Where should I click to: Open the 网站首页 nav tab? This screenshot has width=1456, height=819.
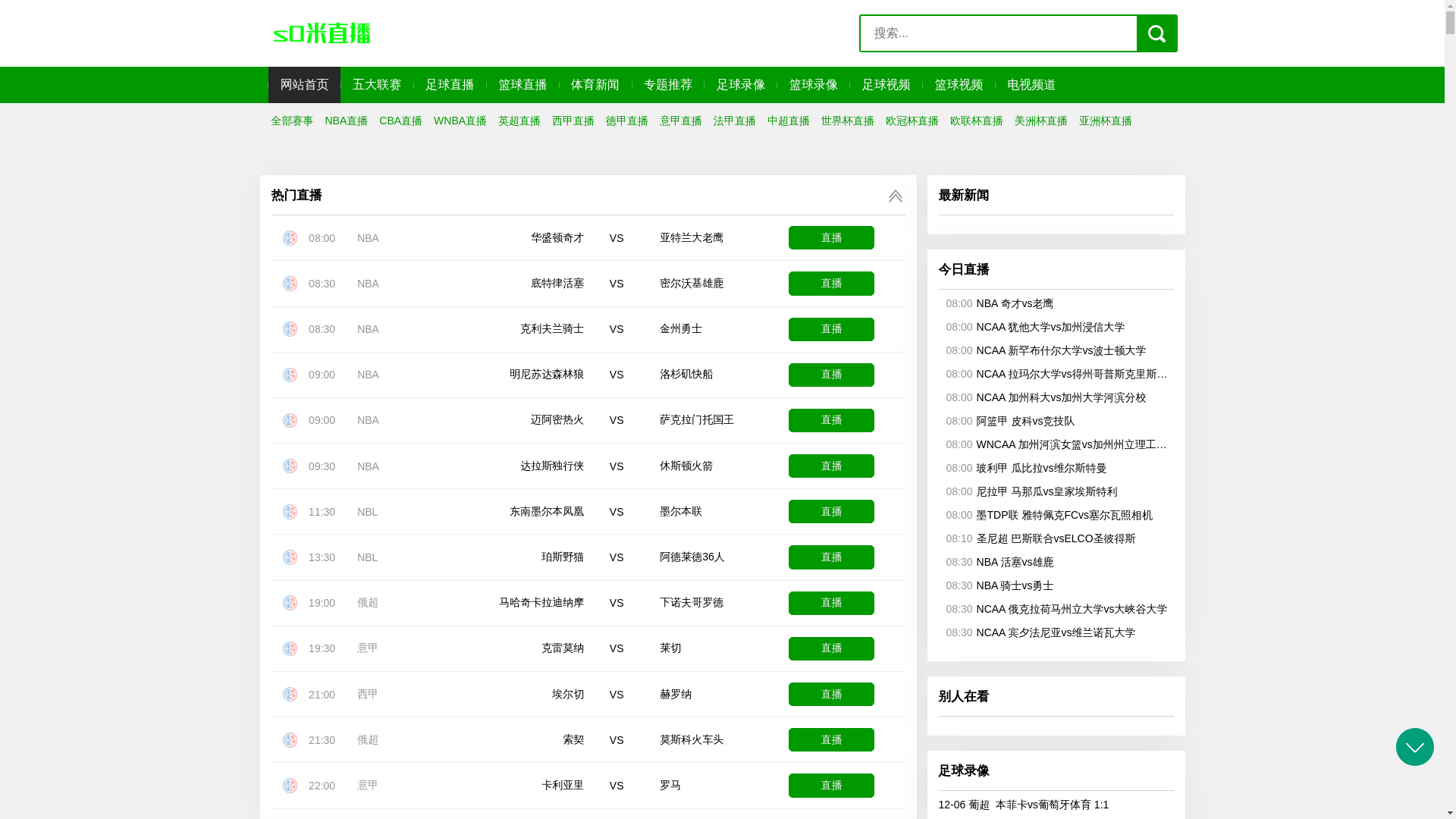[304, 85]
